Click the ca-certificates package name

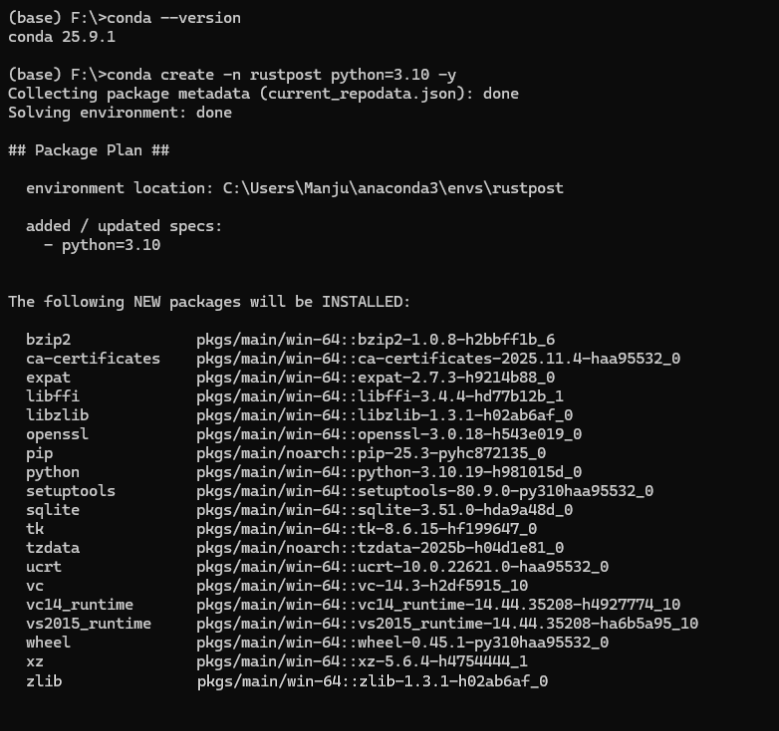(93, 358)
